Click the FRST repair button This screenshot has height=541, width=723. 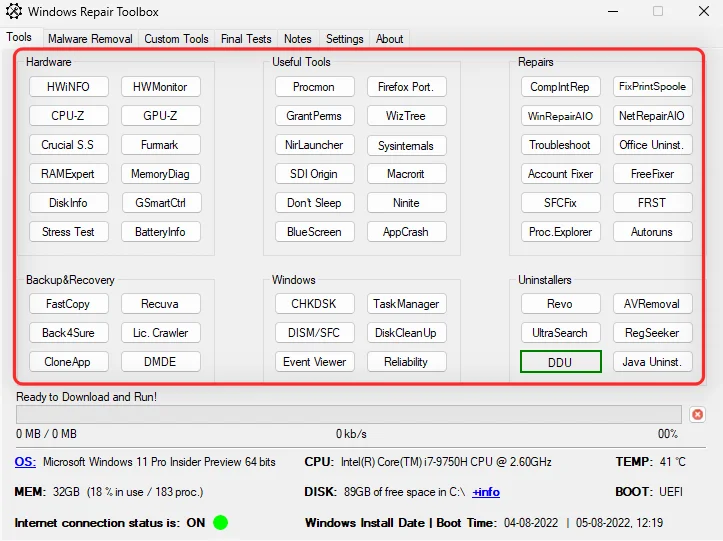[652, 203]
